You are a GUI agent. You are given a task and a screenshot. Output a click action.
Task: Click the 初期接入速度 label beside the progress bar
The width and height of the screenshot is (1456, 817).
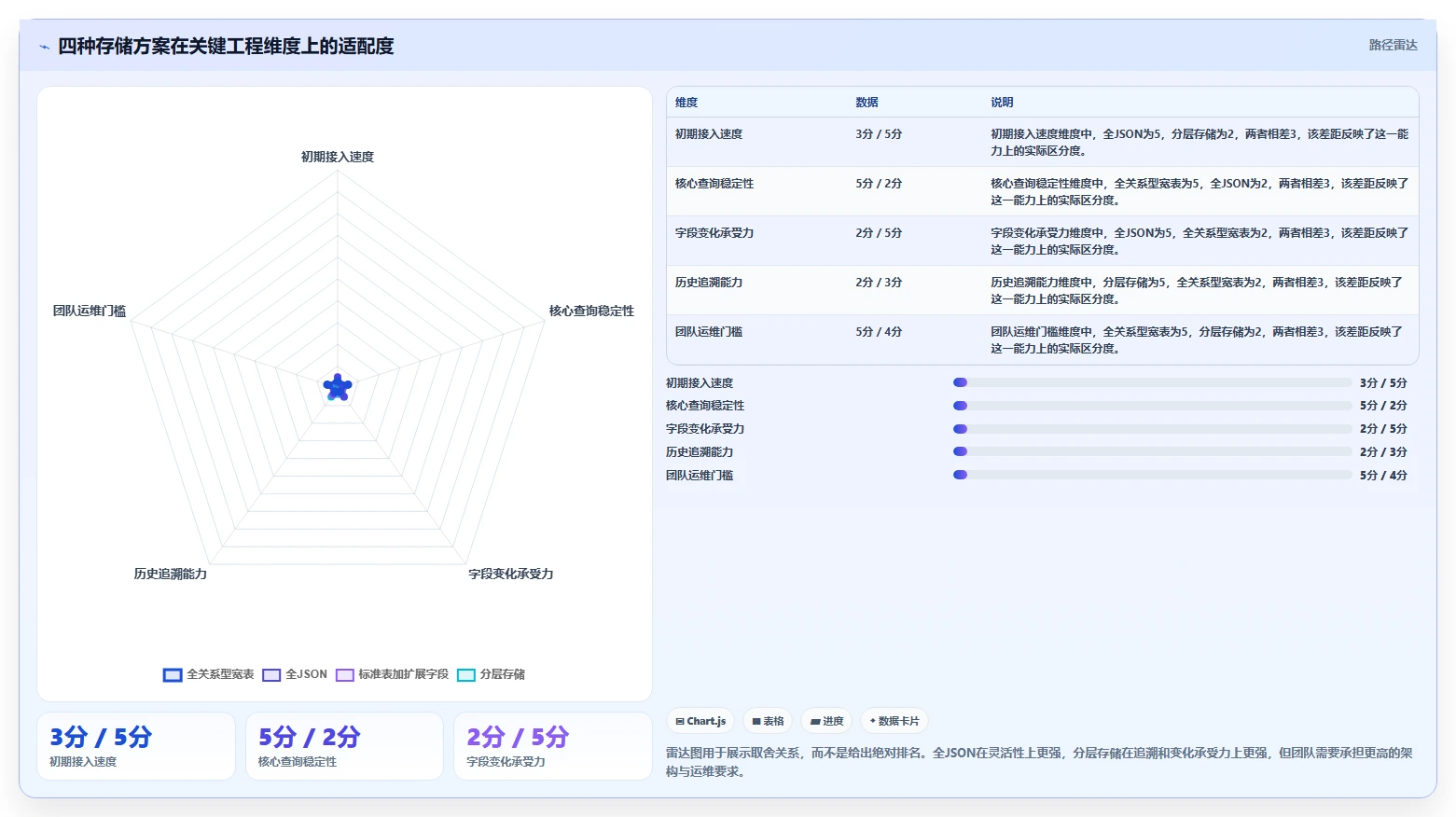point(700,383)
